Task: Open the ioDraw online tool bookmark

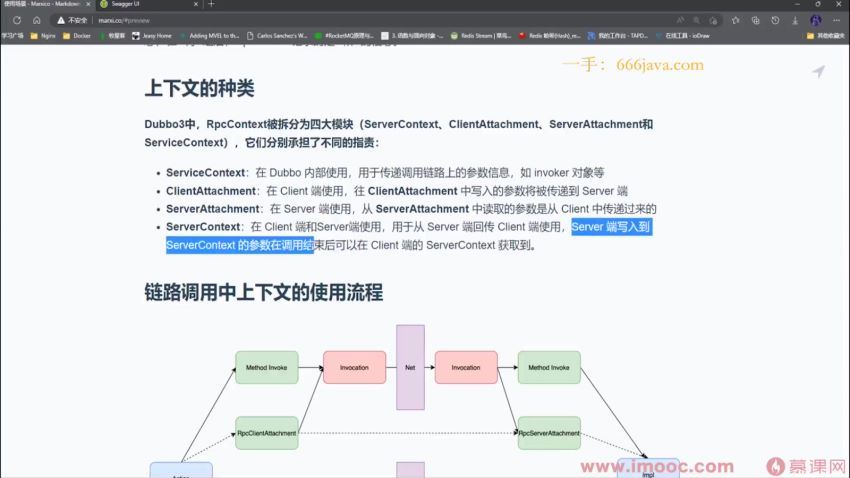Action: coord(682,36)
